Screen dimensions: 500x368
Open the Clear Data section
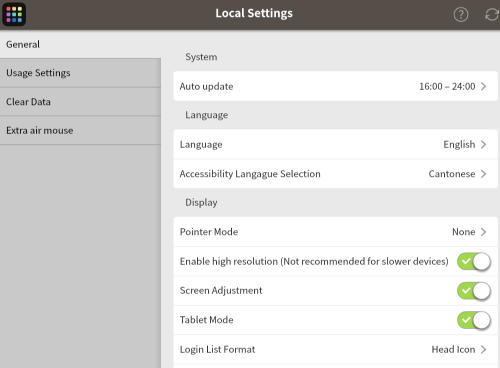tap(80, 102)
